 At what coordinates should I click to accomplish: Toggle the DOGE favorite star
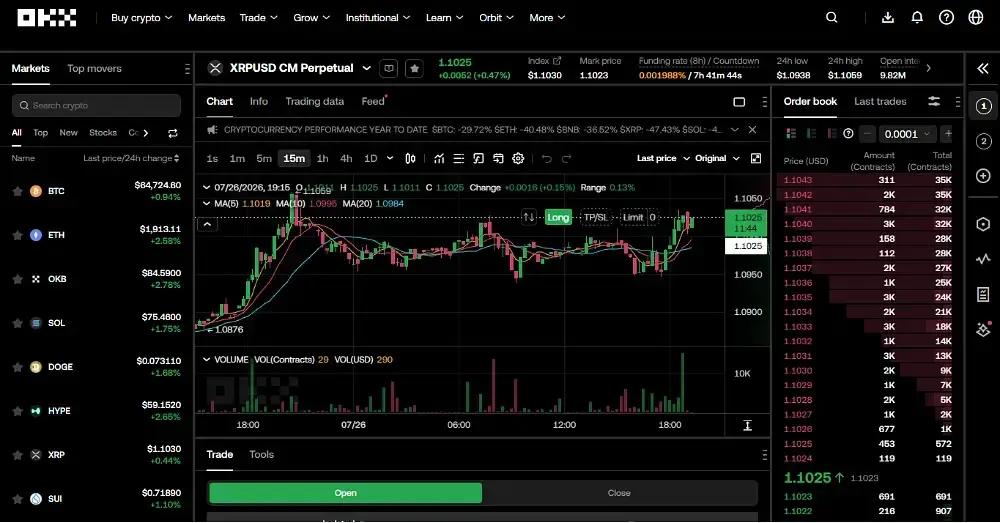pyautogui.click(x=18, y=367)
